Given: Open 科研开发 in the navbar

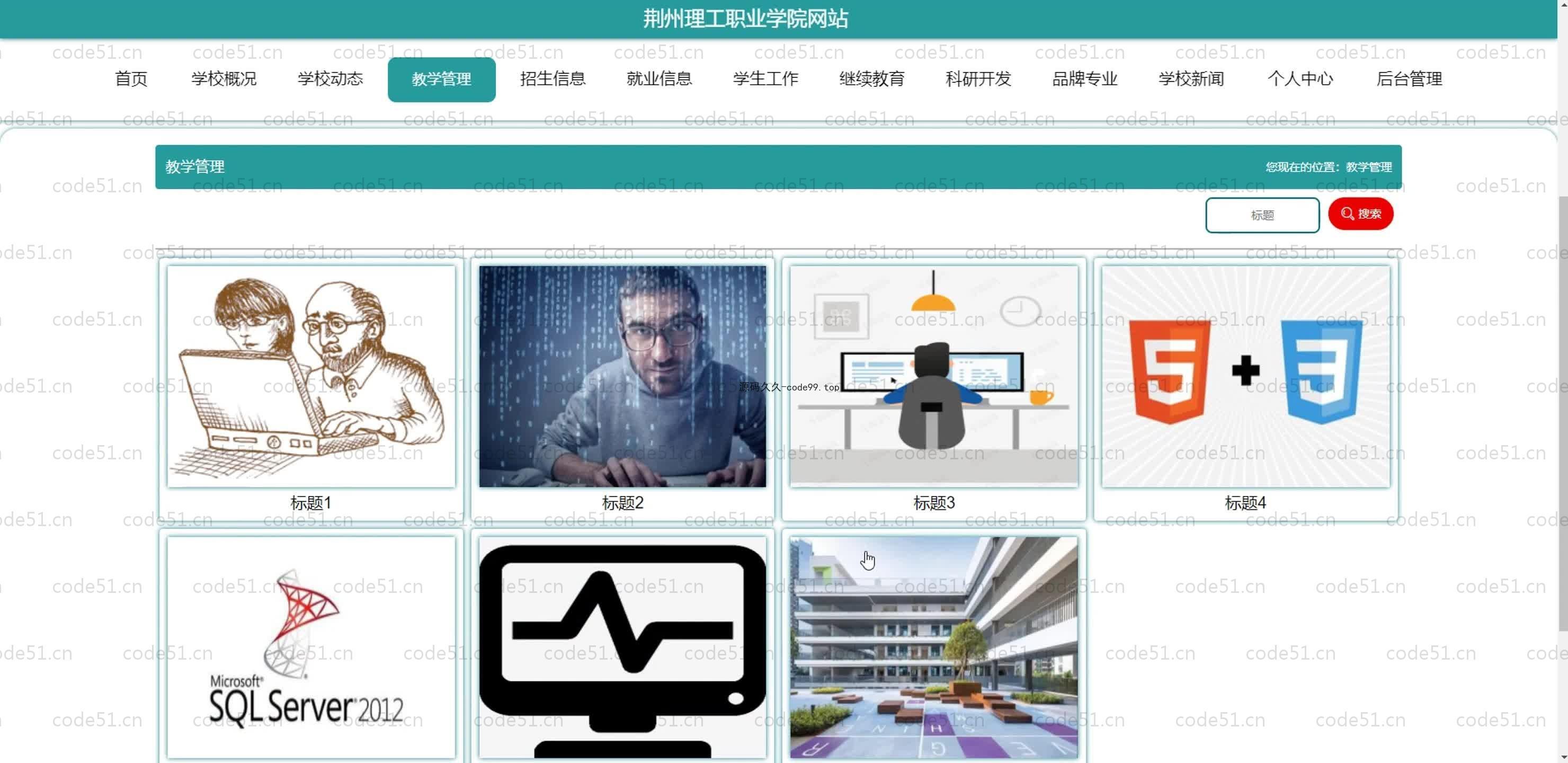Looking at the screenshot, I should (x=979, y=79).
